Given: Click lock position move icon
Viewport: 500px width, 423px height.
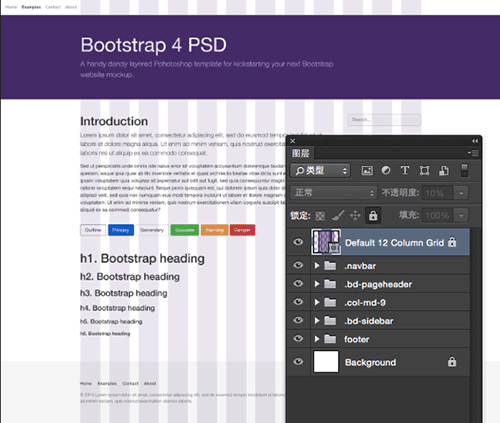Looking at the screenshot, I should click(x=355, y=216).
